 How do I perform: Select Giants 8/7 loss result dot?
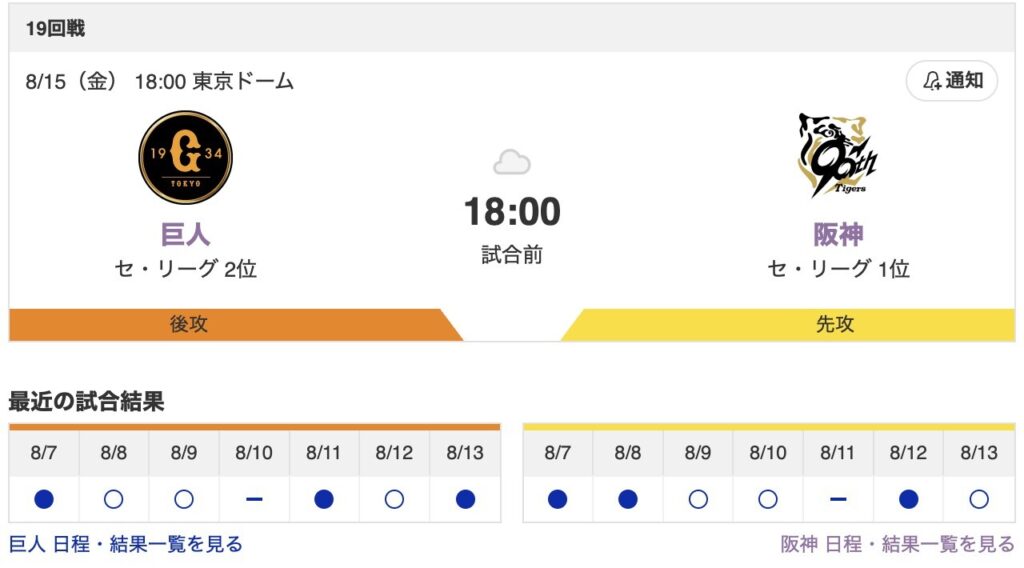(x=44, y=499)
